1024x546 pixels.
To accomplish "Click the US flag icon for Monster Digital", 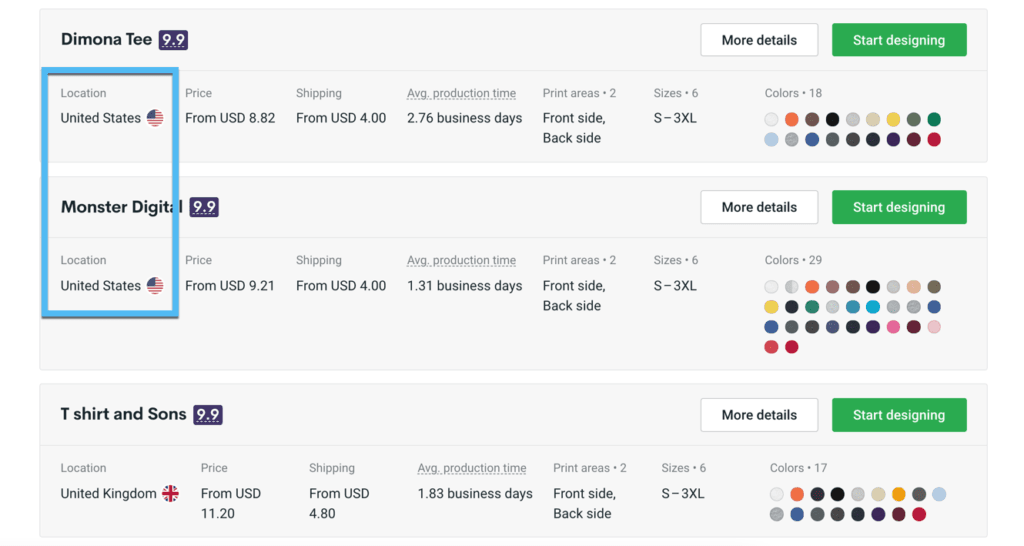I will click(x=155, y=286).
